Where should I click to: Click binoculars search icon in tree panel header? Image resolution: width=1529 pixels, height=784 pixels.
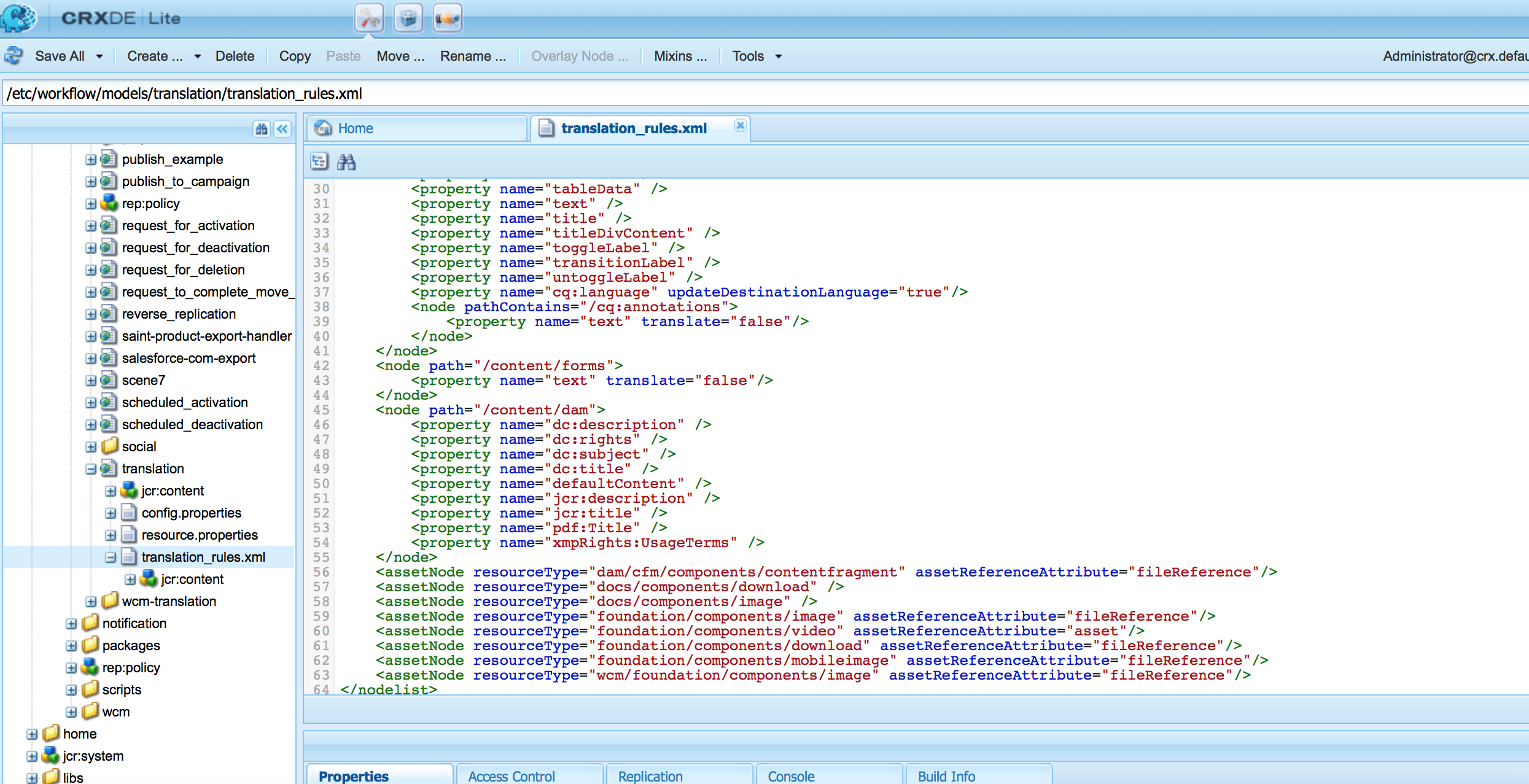[262, 129]
